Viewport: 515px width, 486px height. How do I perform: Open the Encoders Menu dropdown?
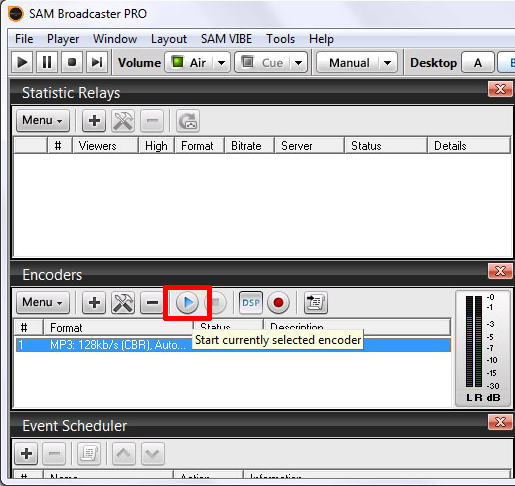click(x=43, y=302)
